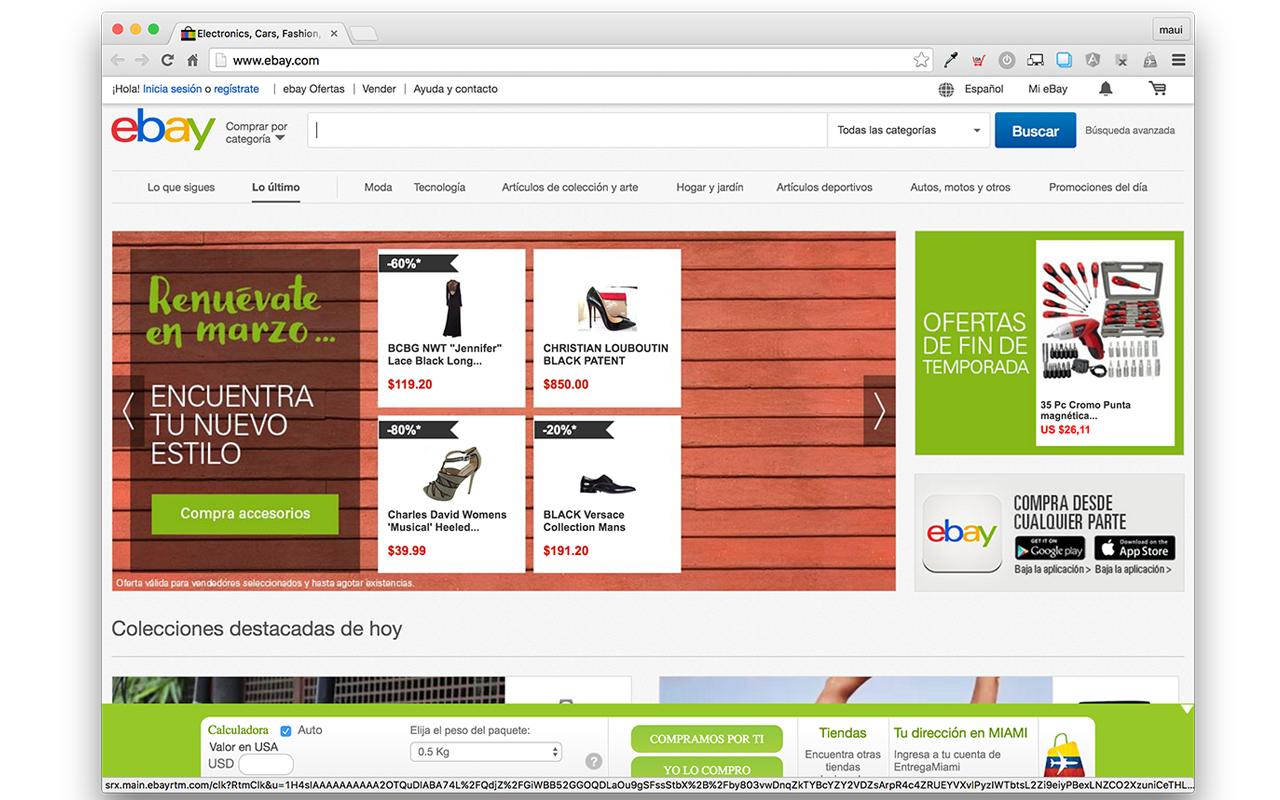Open the eBay notifications bell

(x=1105, y=89)
